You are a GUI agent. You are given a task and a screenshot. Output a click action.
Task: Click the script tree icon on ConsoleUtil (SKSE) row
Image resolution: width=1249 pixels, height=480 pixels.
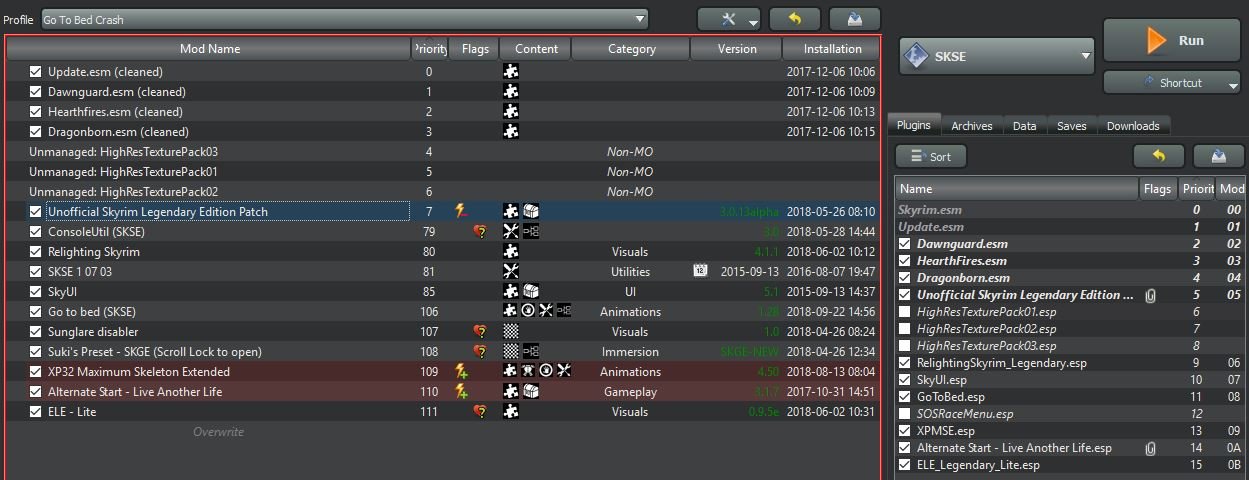[x=531, y=231]
